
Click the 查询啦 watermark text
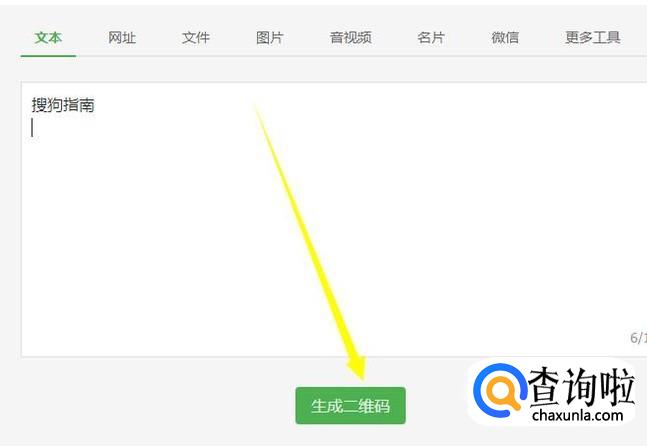pos(582,387)
